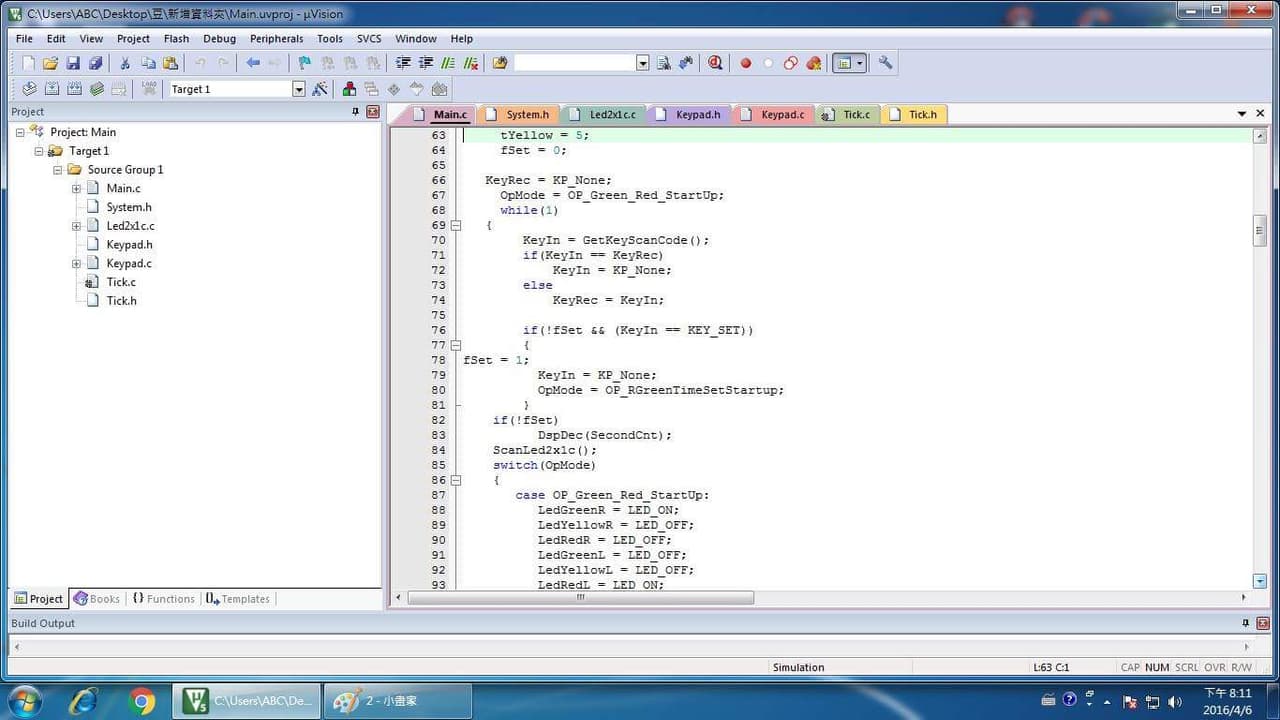Open the Peripherals menu
This screenshot has width=1280, height=720.
277,39
